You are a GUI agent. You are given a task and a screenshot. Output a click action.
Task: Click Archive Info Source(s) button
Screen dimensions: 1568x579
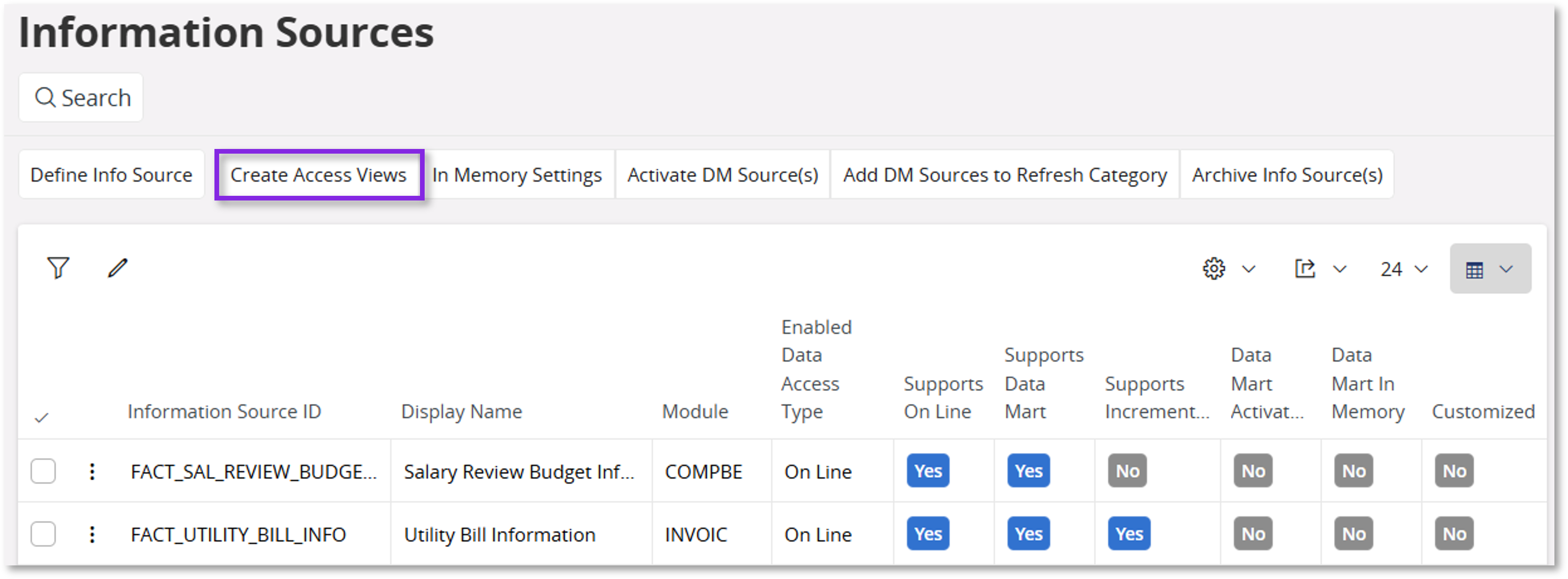(1287, 175)
